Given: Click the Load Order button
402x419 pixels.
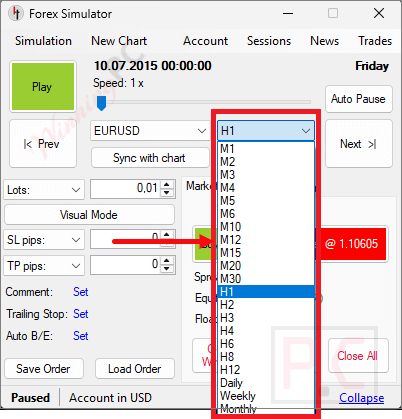Looking at the screenshot, I should point(135,369).
